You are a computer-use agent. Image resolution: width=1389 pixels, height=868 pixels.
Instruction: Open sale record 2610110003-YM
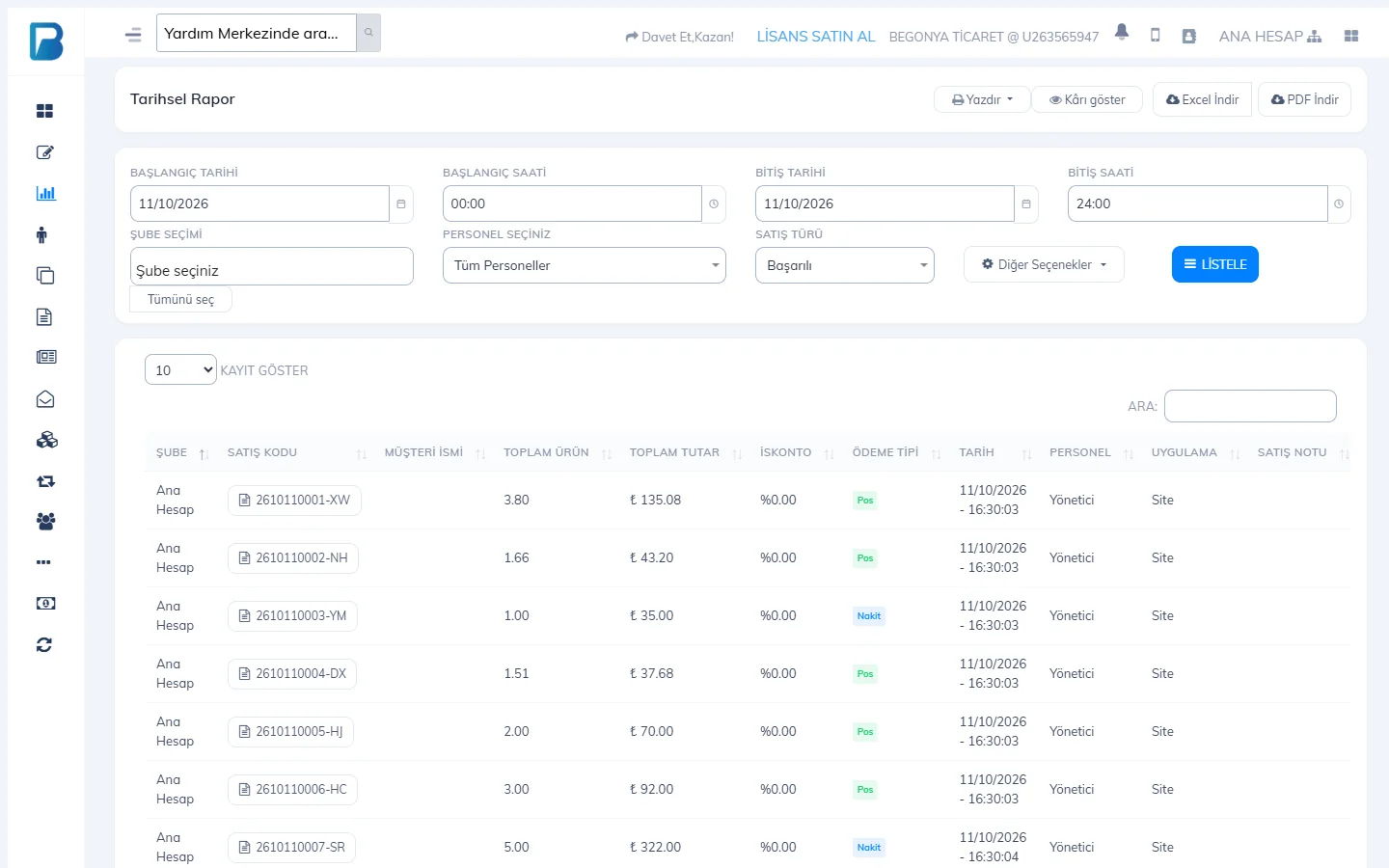point(292,616)
